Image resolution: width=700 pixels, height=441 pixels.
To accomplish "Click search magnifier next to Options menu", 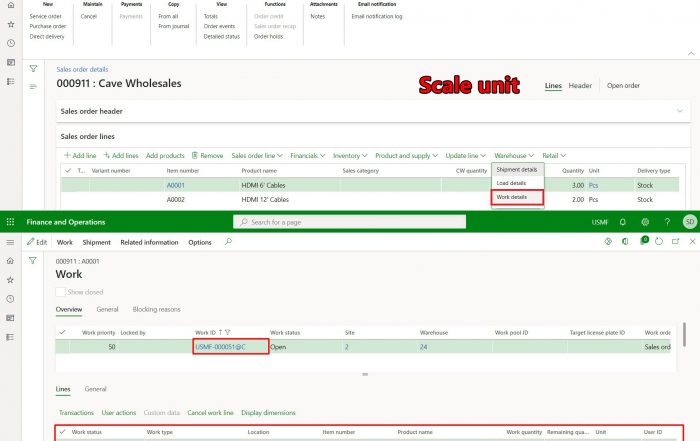I will click(x=228, y=242).
